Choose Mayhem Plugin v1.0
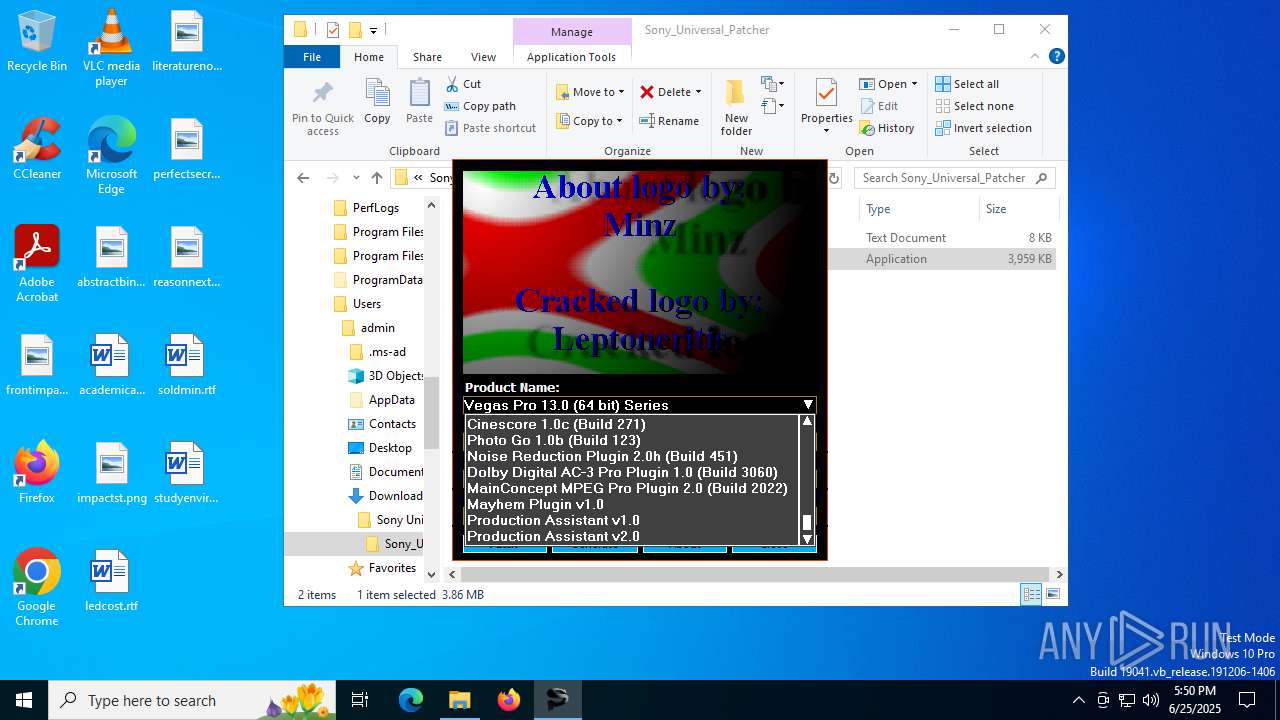This screenshot has width=1280, height=720. [x=633, y=504]
